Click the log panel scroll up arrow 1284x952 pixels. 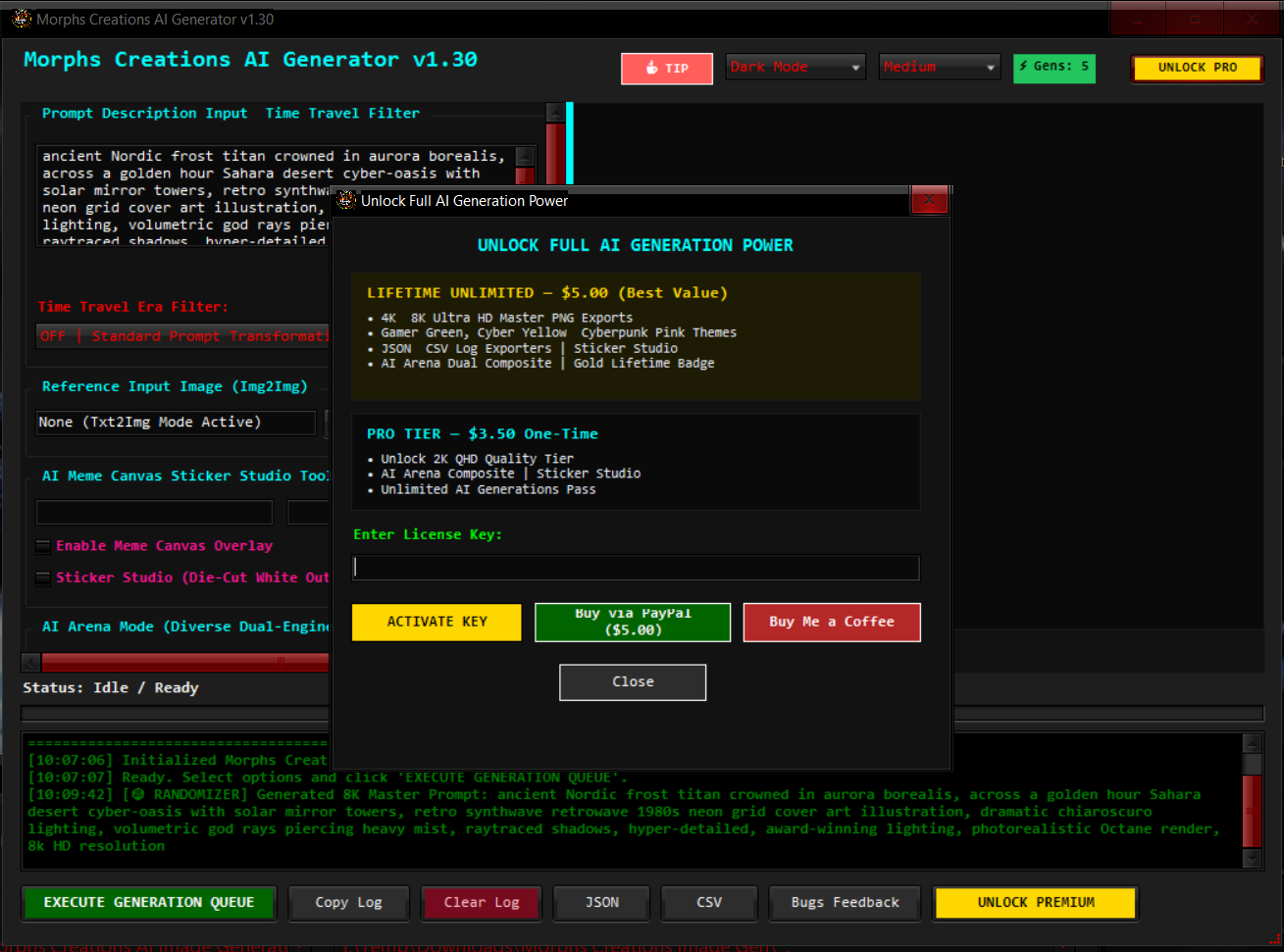[x=1252, y=742]
